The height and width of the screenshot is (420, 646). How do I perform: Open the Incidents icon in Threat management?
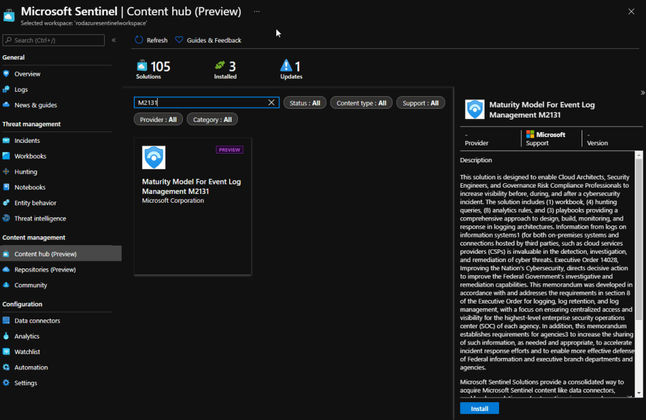click(x=6, y=141)
